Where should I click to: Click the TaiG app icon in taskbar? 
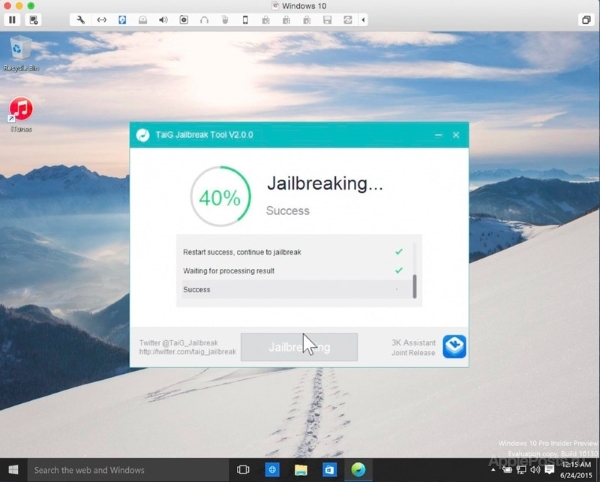point(359,469)
